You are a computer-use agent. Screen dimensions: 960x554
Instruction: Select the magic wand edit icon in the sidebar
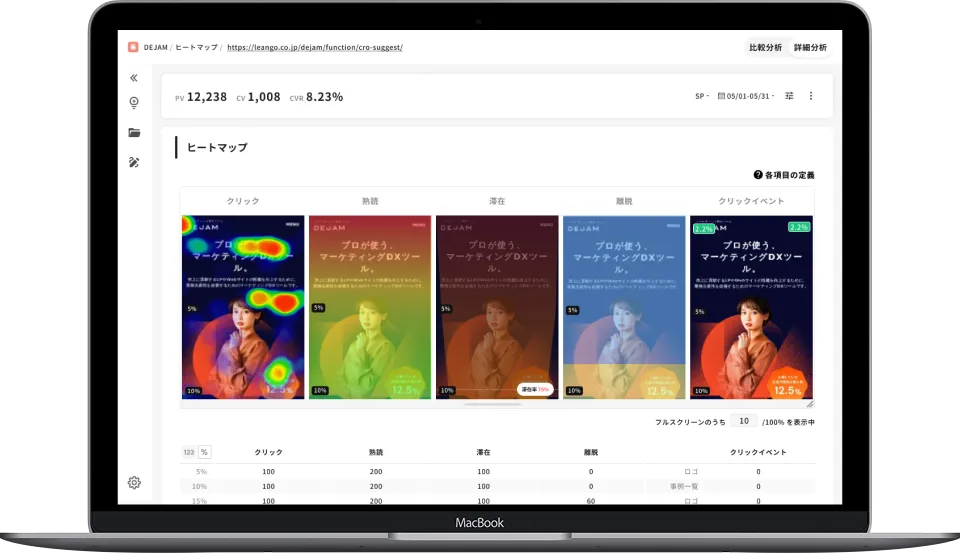pyautogui.click(x=134, y=162)
